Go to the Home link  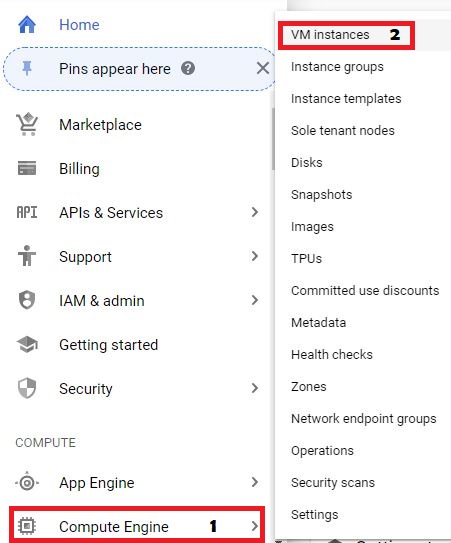tap(79, 25)
